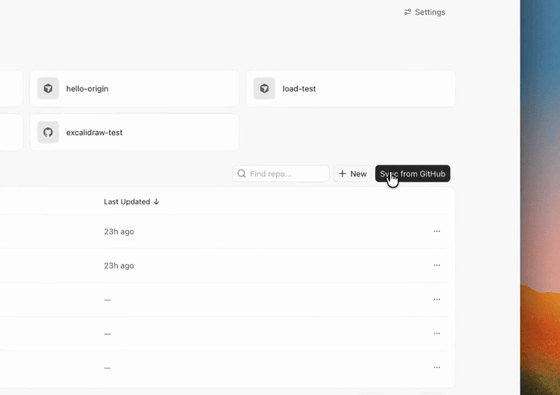The image size is (560, 395).
Task: Click the New repo button
Action: (x=352, y=174)
